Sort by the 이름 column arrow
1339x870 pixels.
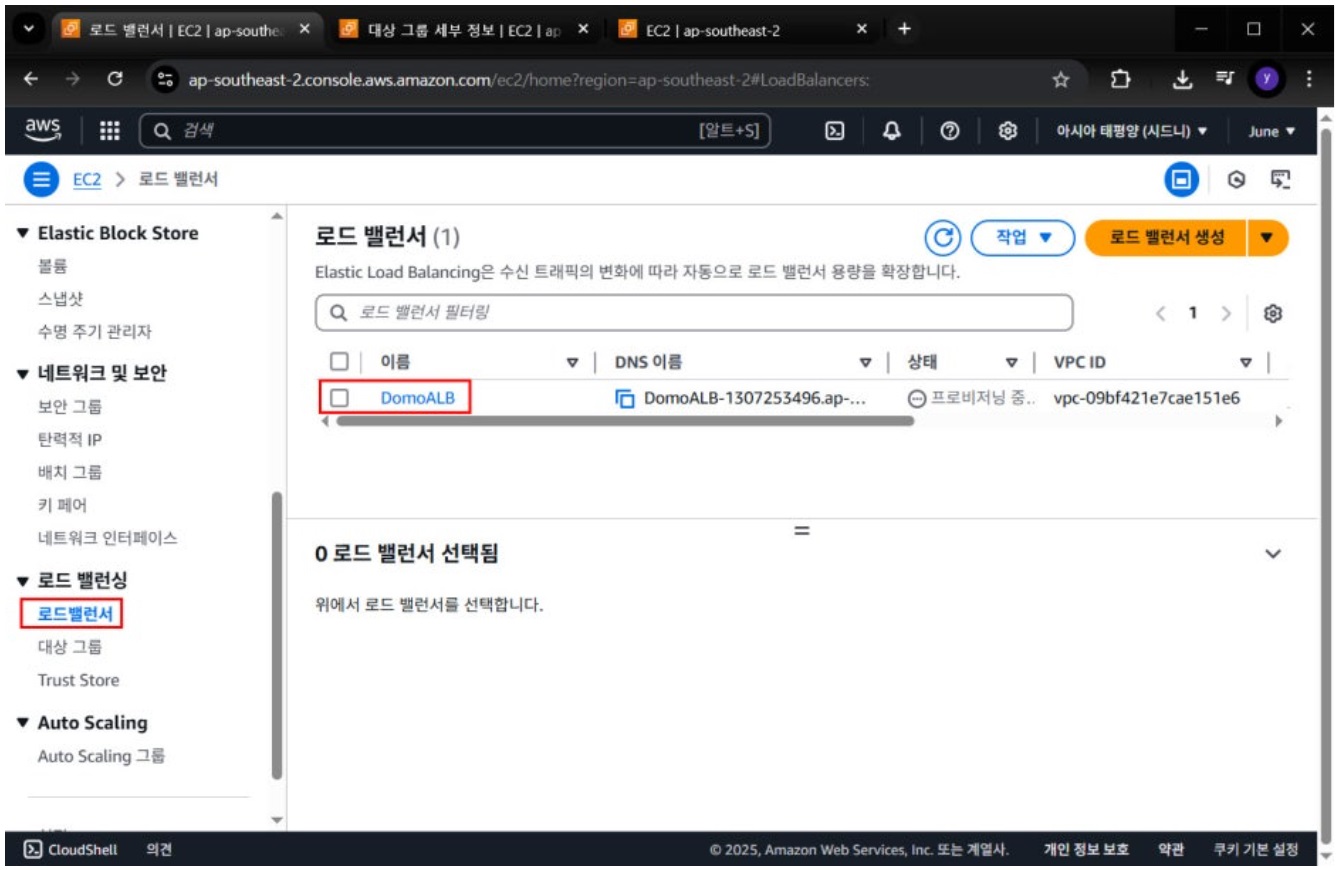point(573,362)
